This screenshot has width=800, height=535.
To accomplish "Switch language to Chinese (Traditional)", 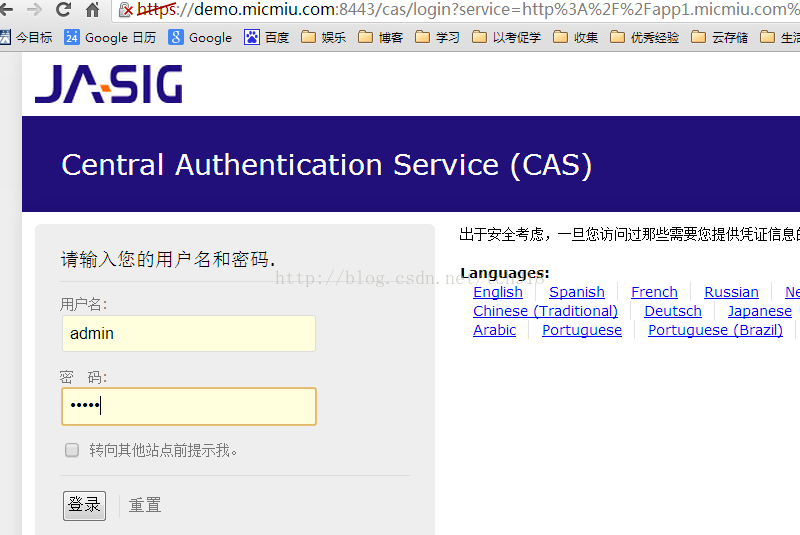I will click(x=545, y=311).
